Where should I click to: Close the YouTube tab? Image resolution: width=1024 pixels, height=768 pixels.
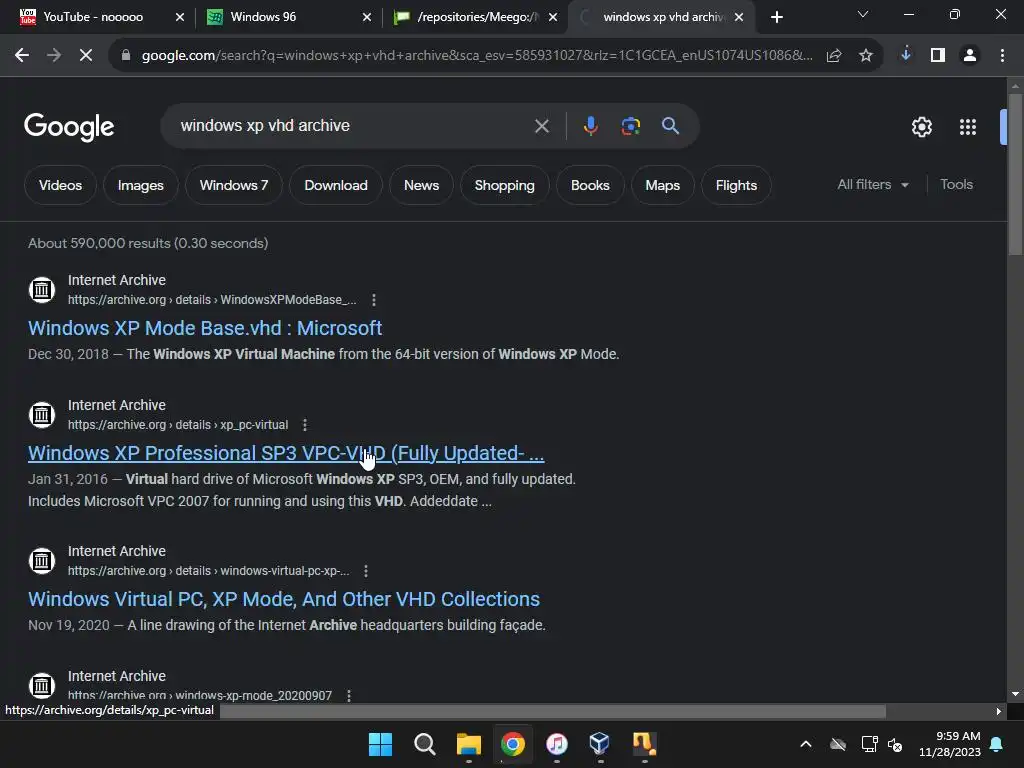click(180, 17)
